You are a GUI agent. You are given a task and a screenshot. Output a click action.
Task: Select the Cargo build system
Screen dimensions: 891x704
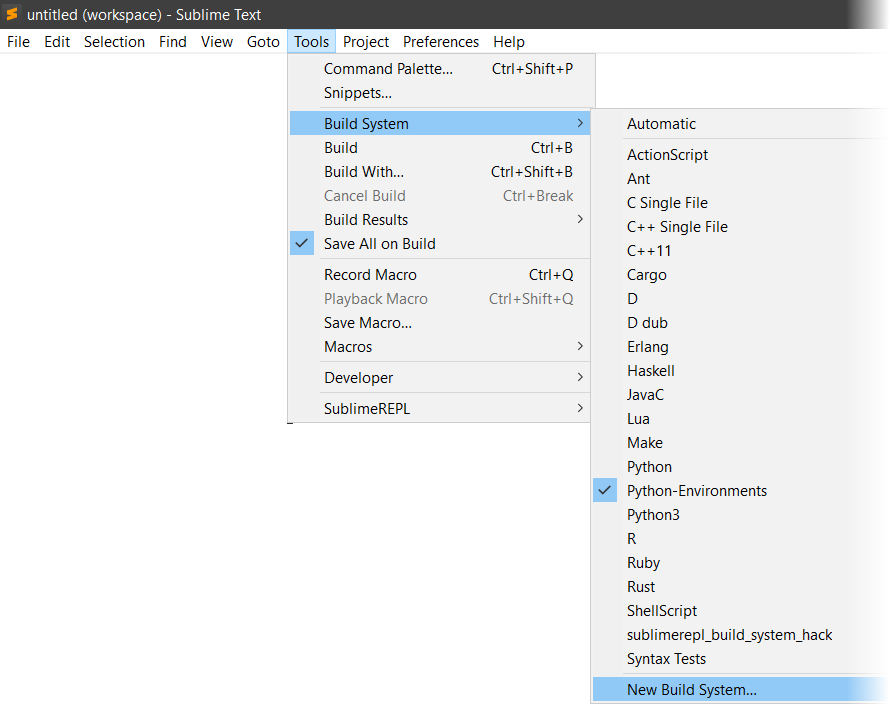click(x=646, y=274)
